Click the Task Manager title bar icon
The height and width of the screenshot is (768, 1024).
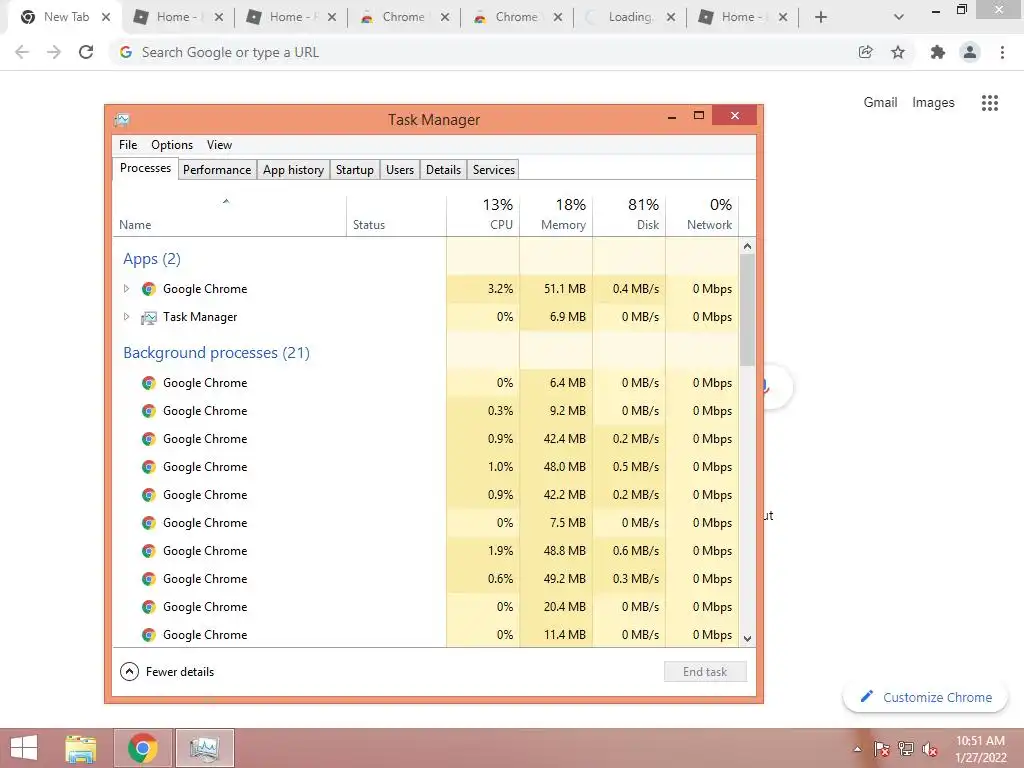coord(122,120)
